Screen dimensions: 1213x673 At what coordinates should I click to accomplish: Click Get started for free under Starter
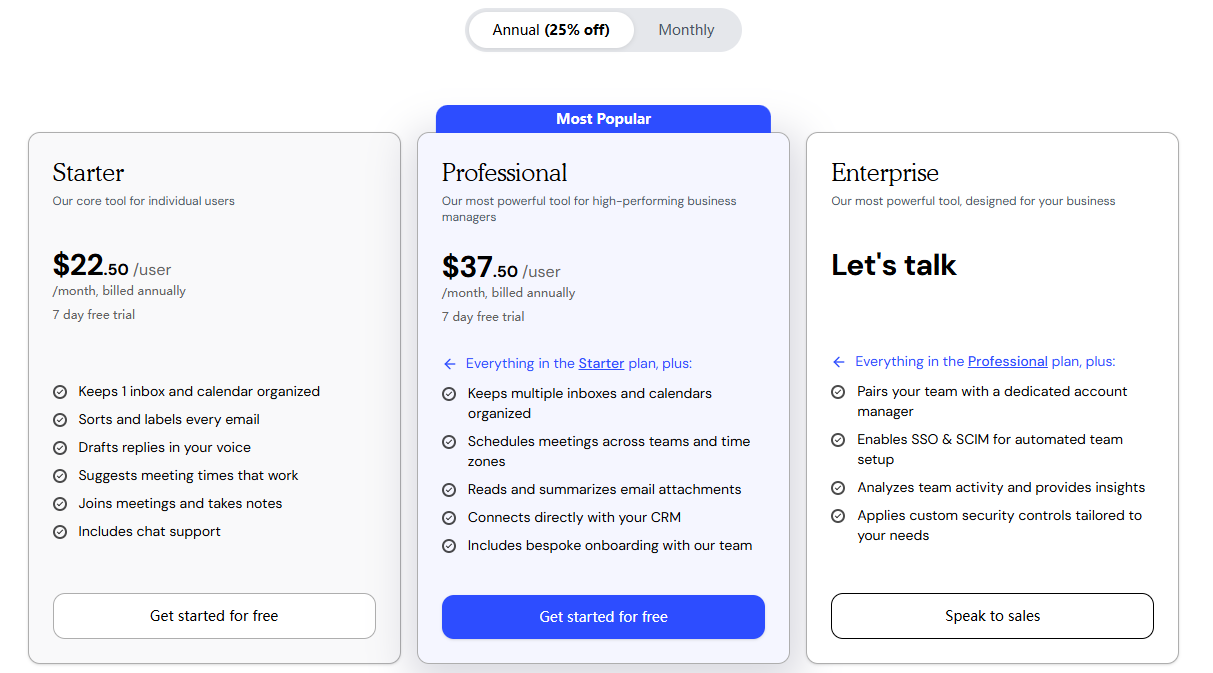click(214, 616)
